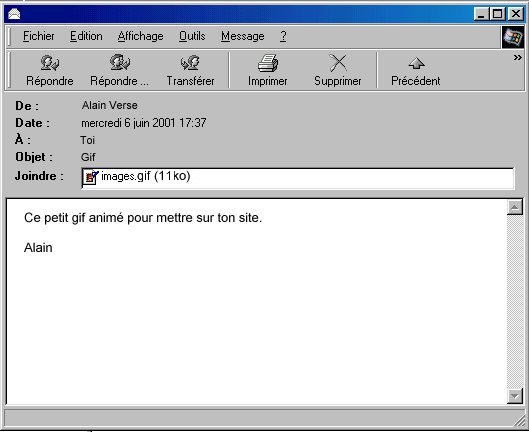529x432 pixels.
Task: Click inside the Joindre attachment field
Action: [298, 178]
